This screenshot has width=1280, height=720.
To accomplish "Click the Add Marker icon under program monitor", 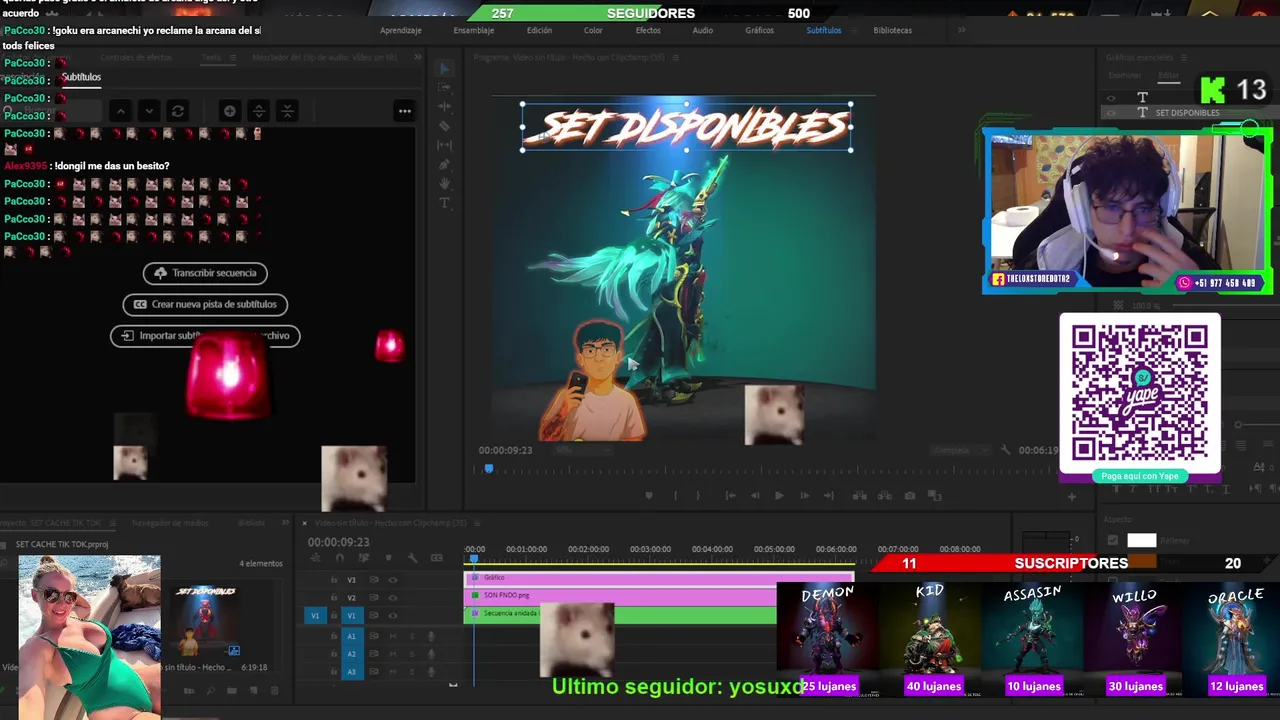I will tap(649, 495).
